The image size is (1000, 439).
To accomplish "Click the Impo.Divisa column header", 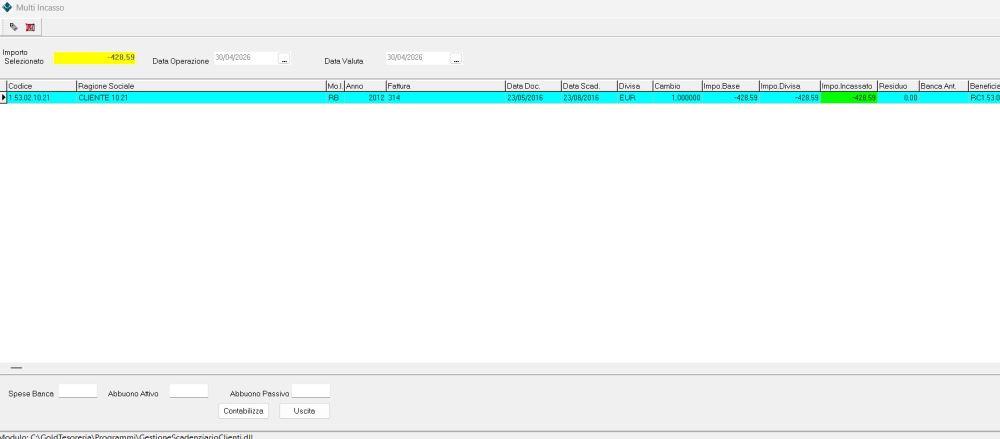I will 790,86.
